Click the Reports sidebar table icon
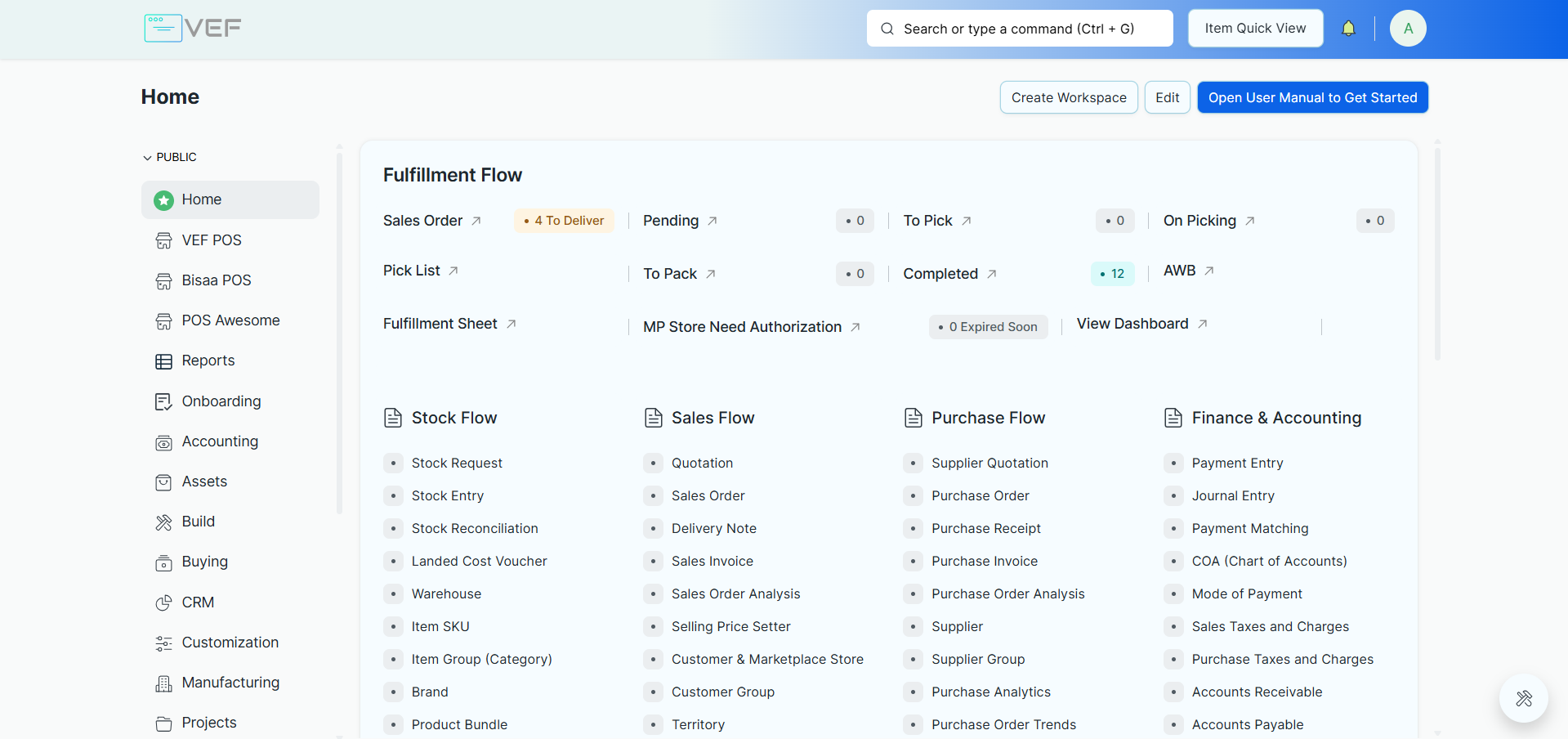The width and height of the screenshot is (1568, 739). click(163, 361)
